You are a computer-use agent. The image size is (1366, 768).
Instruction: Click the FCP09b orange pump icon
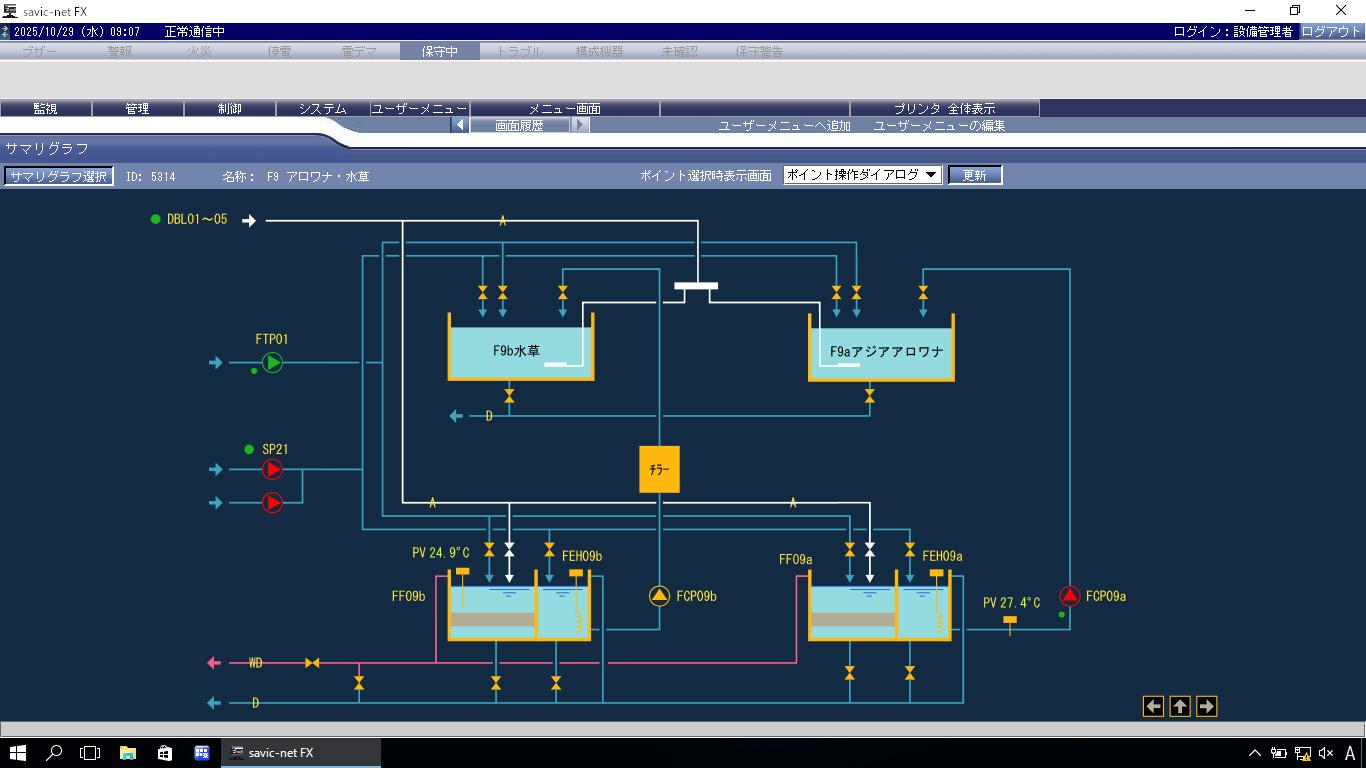pos(659,596)
